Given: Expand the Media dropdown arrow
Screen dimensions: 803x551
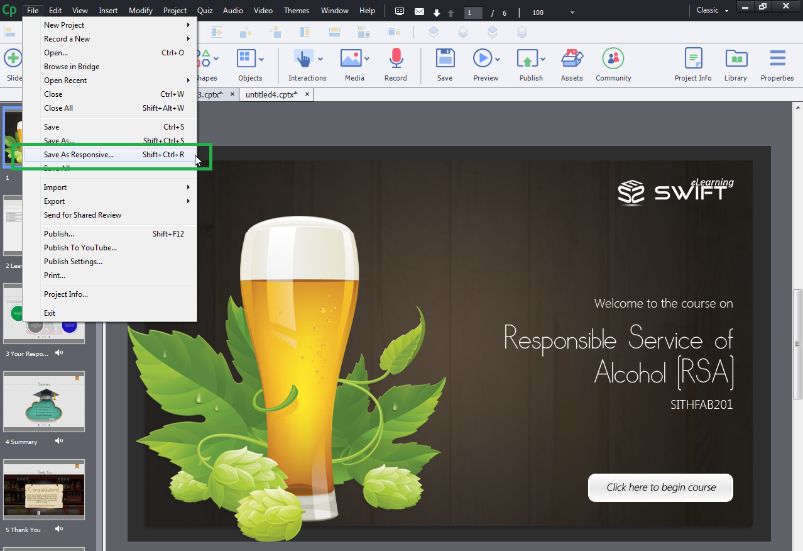Looking at the screenshot, I should coord(367,59).
